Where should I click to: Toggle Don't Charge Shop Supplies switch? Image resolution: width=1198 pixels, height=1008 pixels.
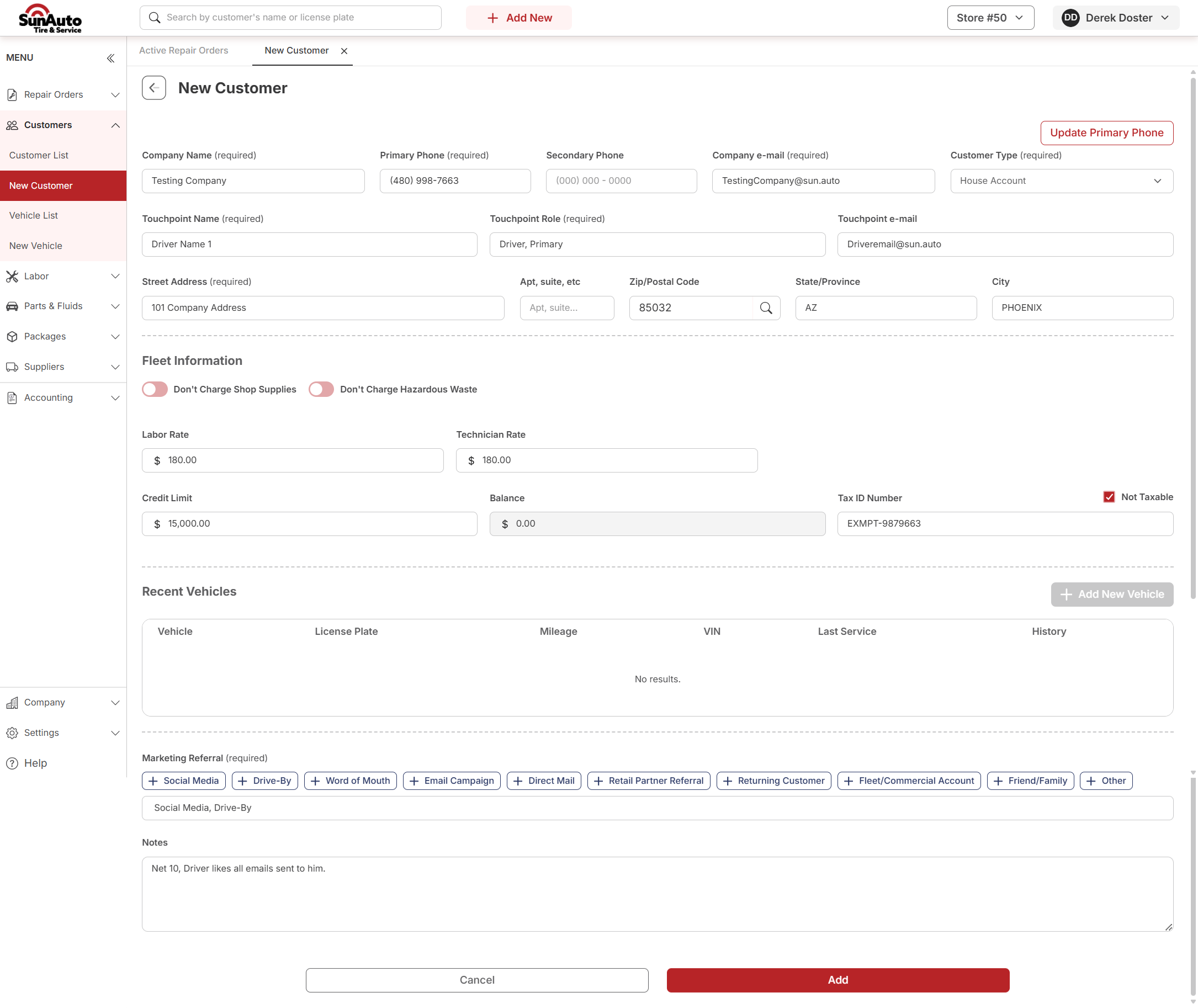click(x=155, y=390)
